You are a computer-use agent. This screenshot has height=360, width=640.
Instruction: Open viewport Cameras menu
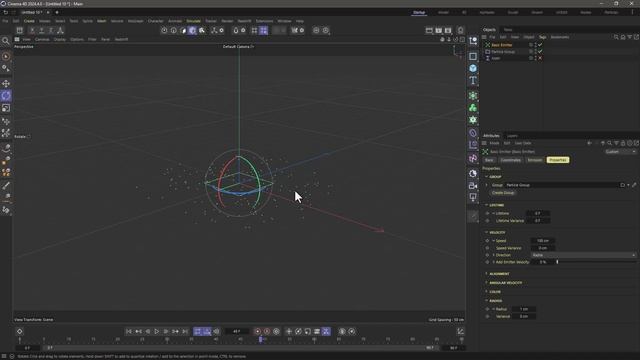pyautogui.click(x=42, y=40)
